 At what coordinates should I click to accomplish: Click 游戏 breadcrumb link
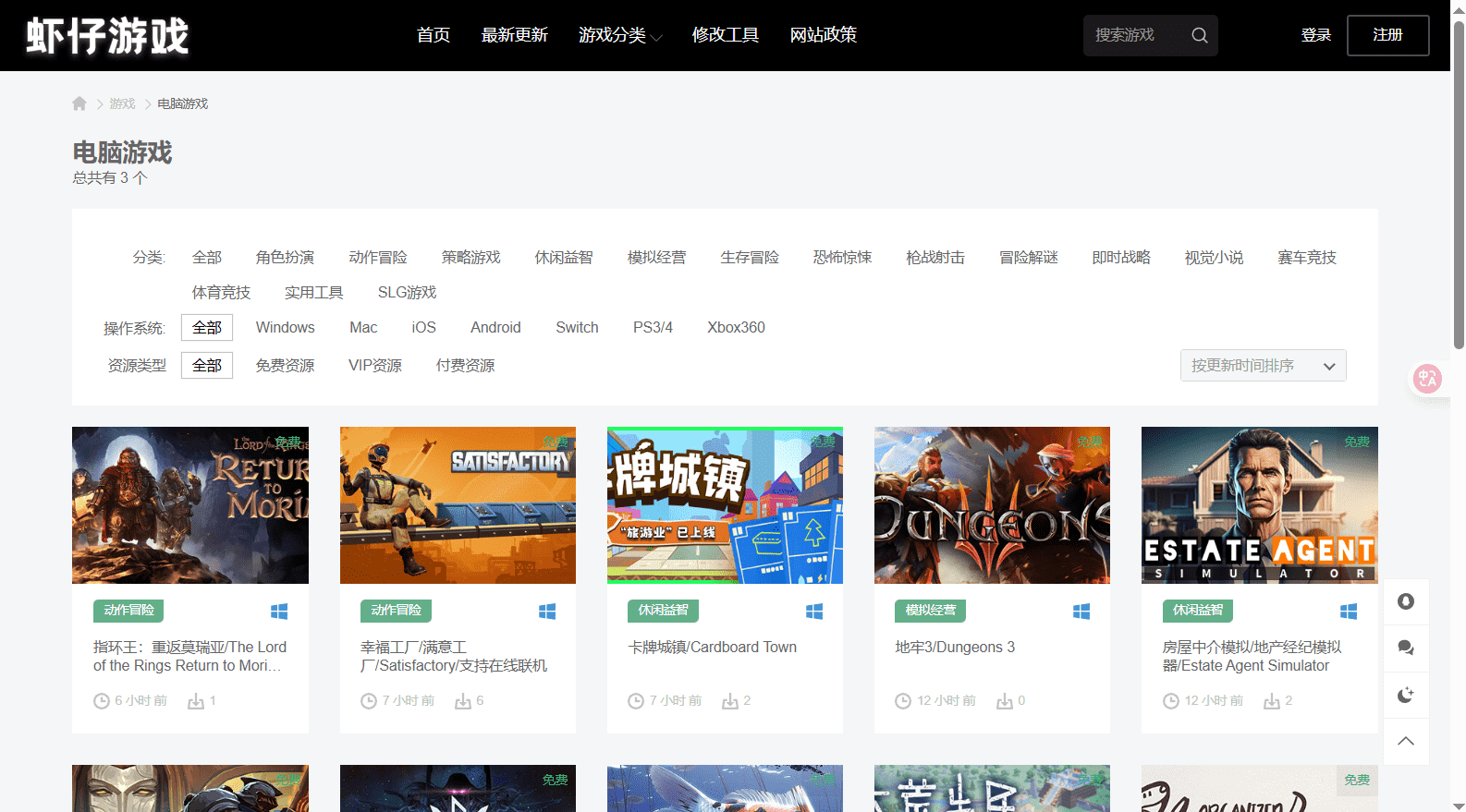pyautogui.click(x=123, y=103)
